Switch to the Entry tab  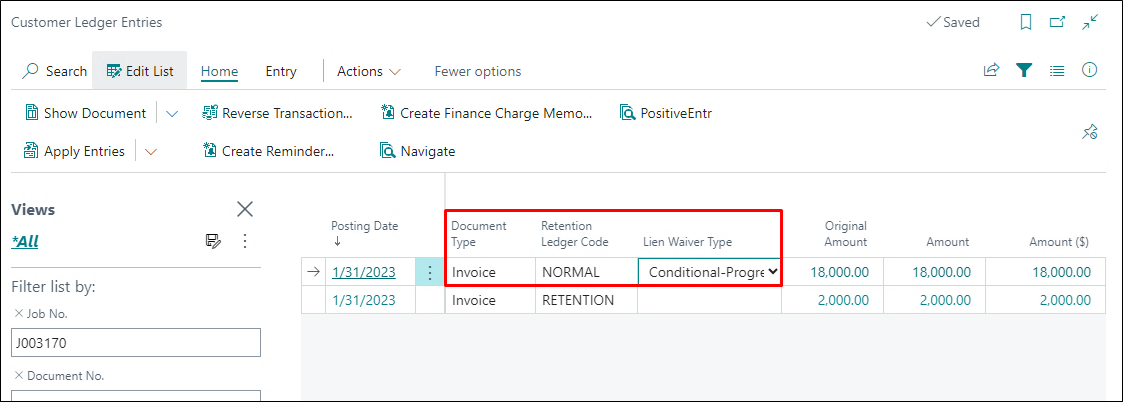point(281,71)
